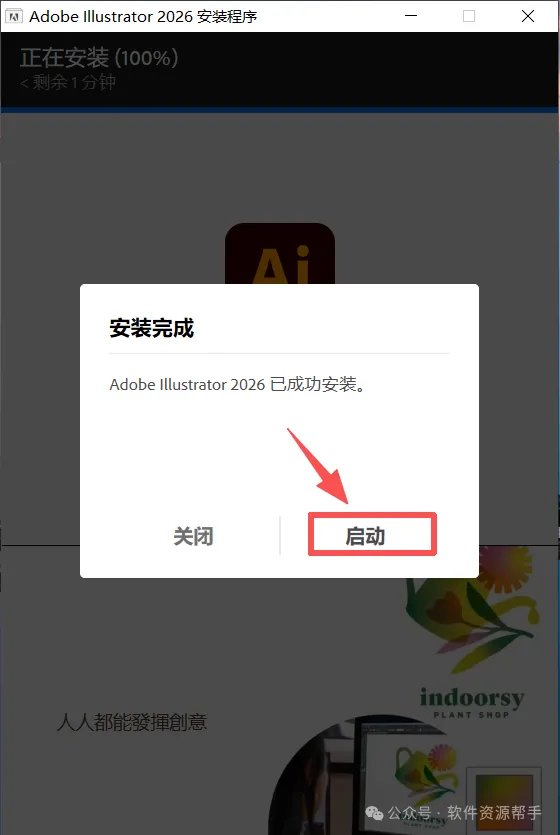Click the indoorsy plant shop logo

point(471,702)
